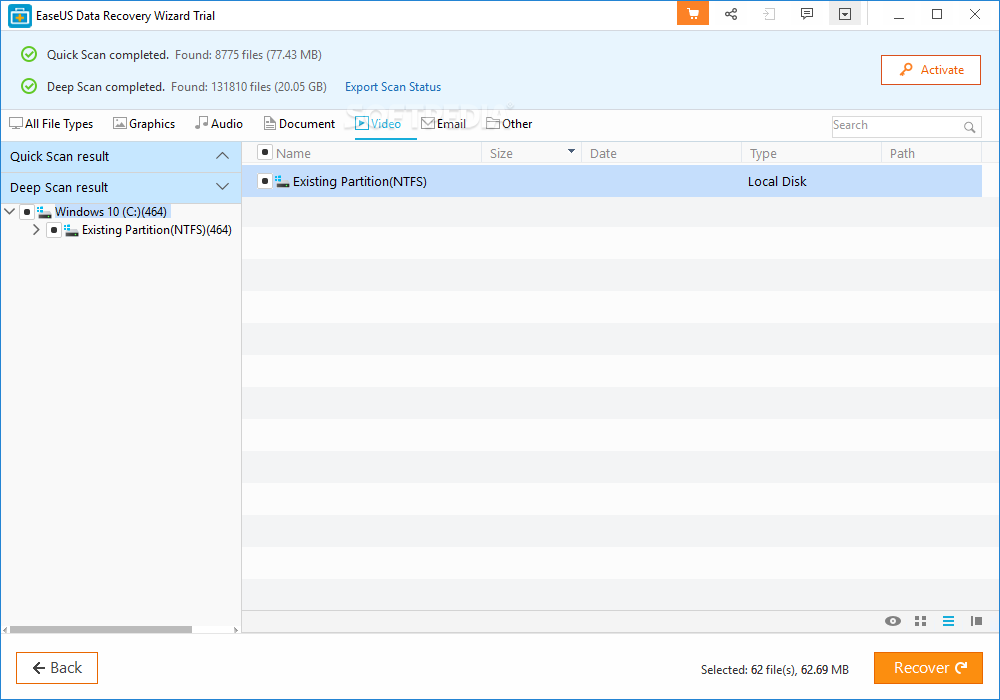
Task: Click Quick Scan completed green checkmark
Action: 29,54
